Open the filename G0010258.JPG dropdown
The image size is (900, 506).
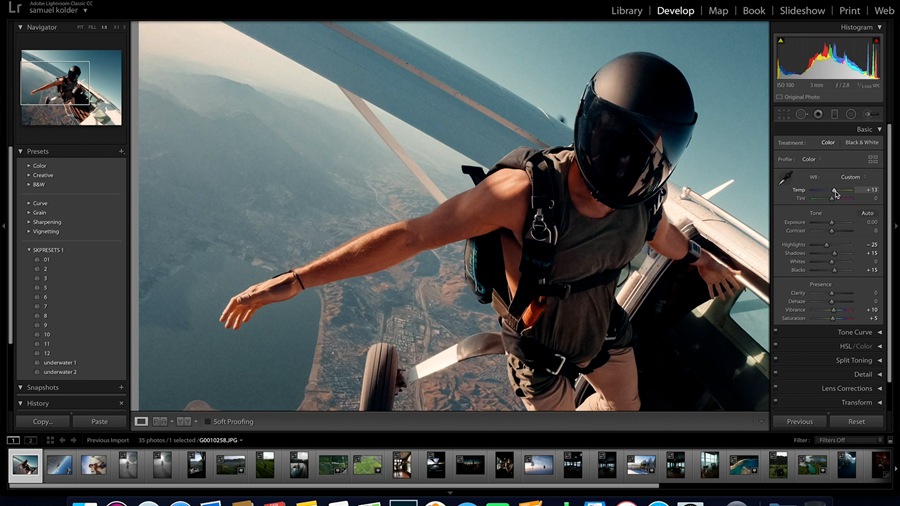coord(220,440)
